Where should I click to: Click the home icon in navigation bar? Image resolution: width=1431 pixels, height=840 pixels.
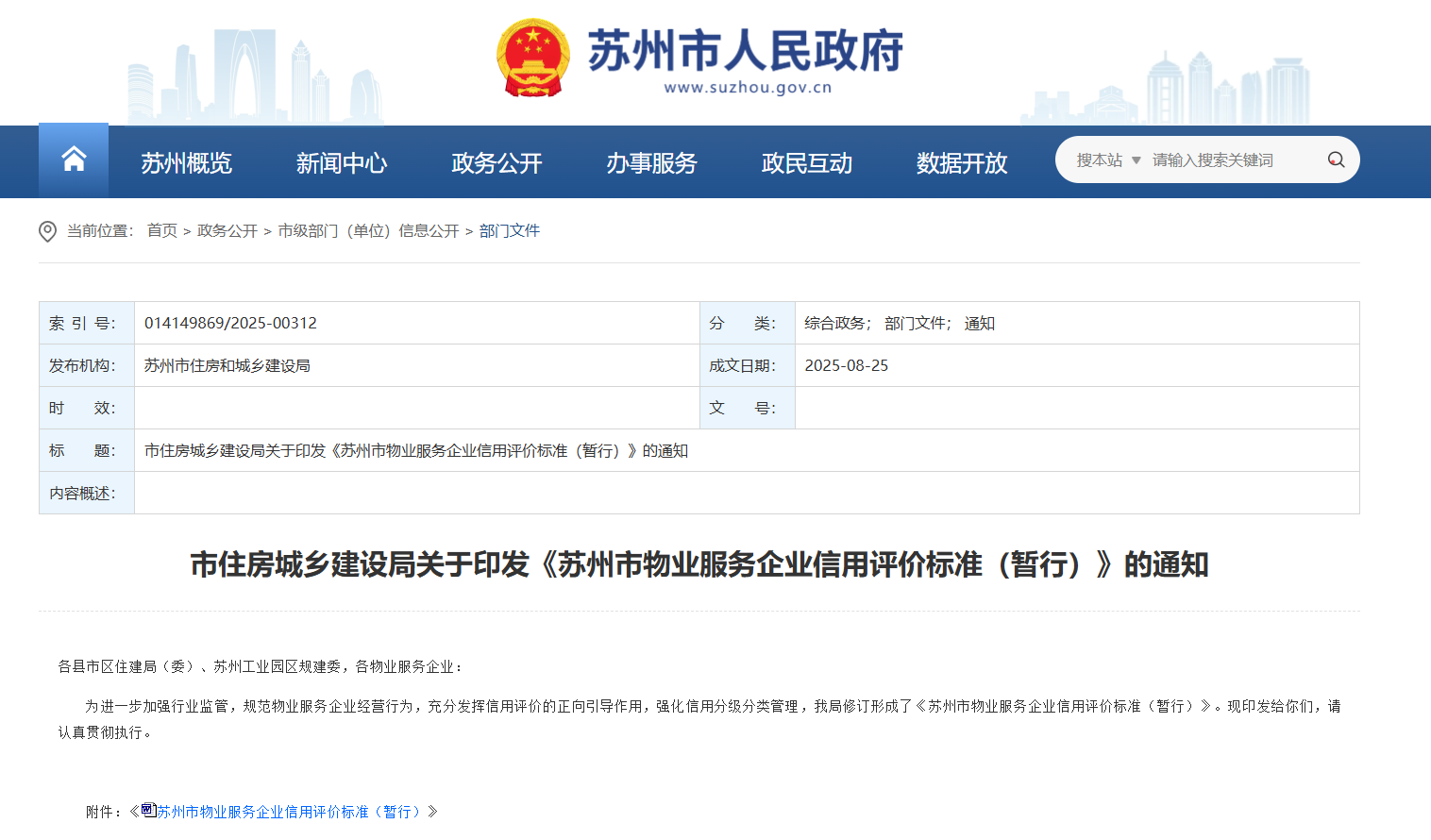pyautogui.click(x=74, y=160)
